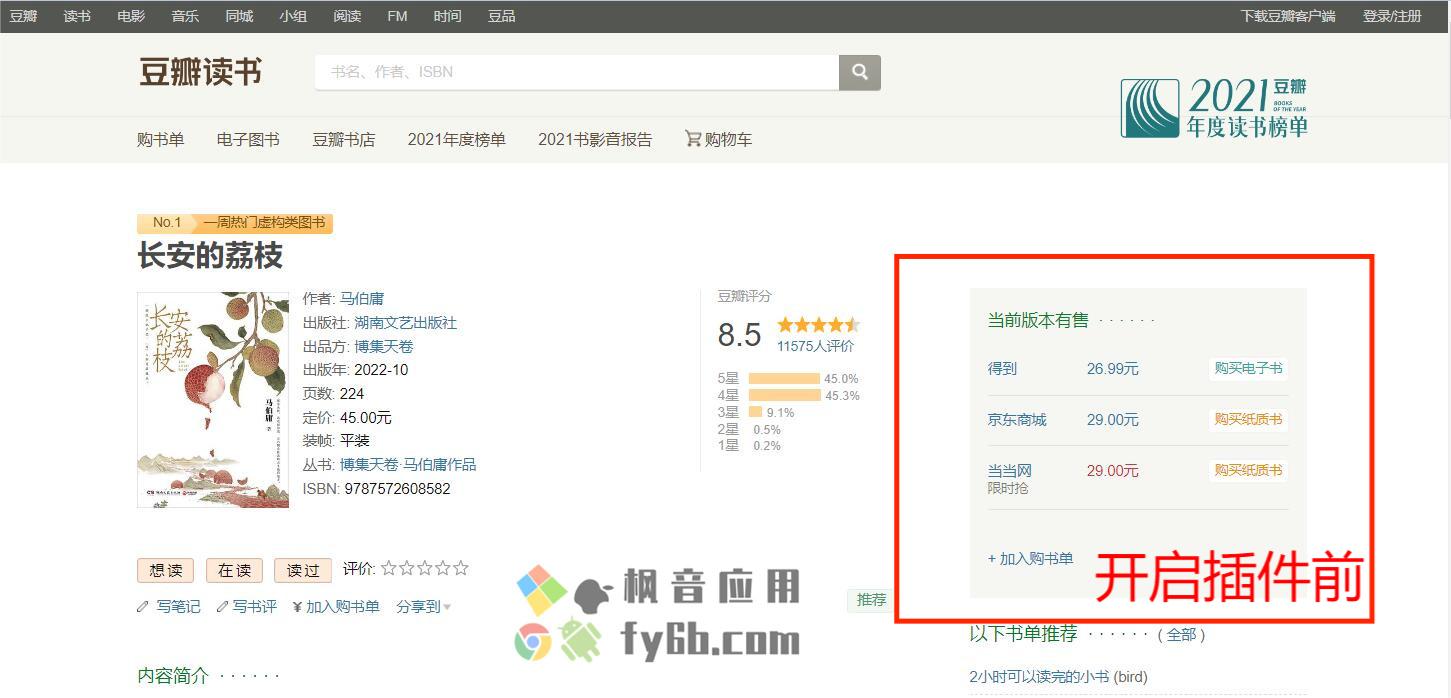Click the 京东商城 29.00元 price

1113,420
